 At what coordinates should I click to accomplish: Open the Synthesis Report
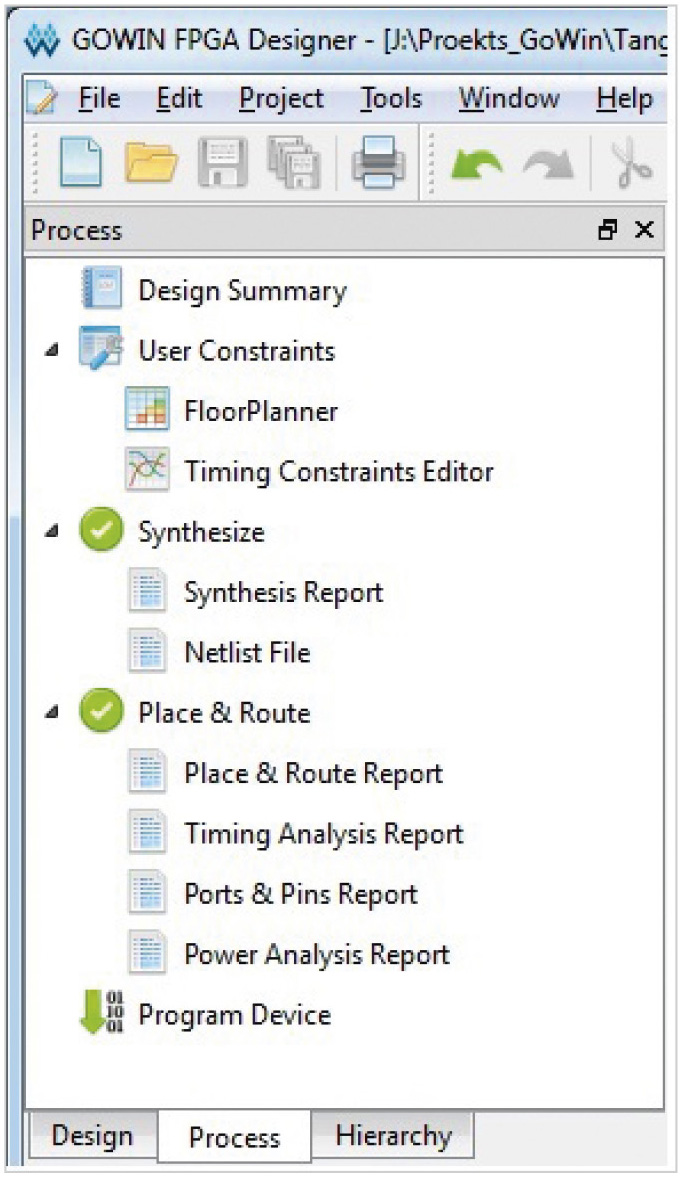(x=283, y=592)
